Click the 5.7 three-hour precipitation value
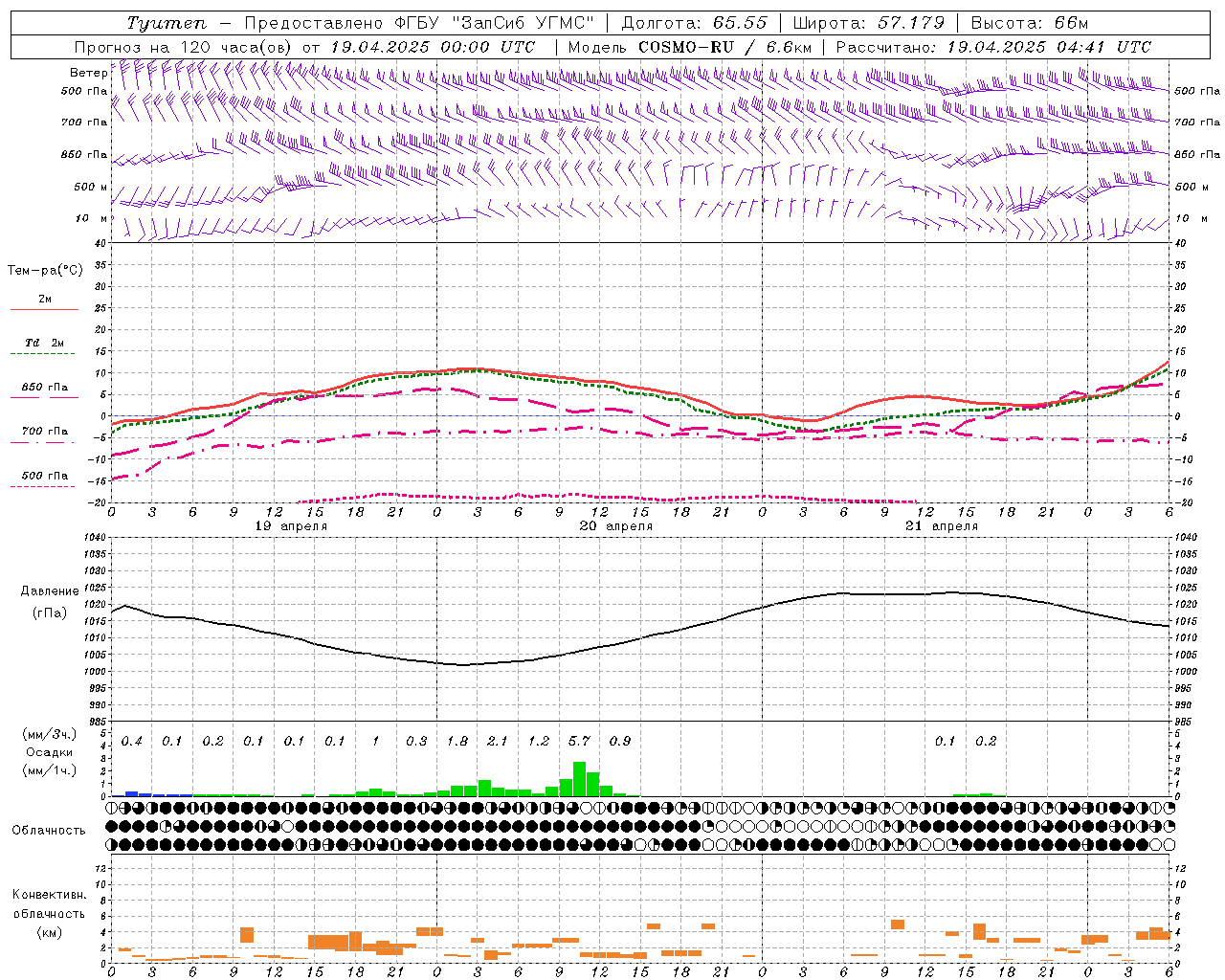Screen dimensions: 1225x980 point(579,741)
